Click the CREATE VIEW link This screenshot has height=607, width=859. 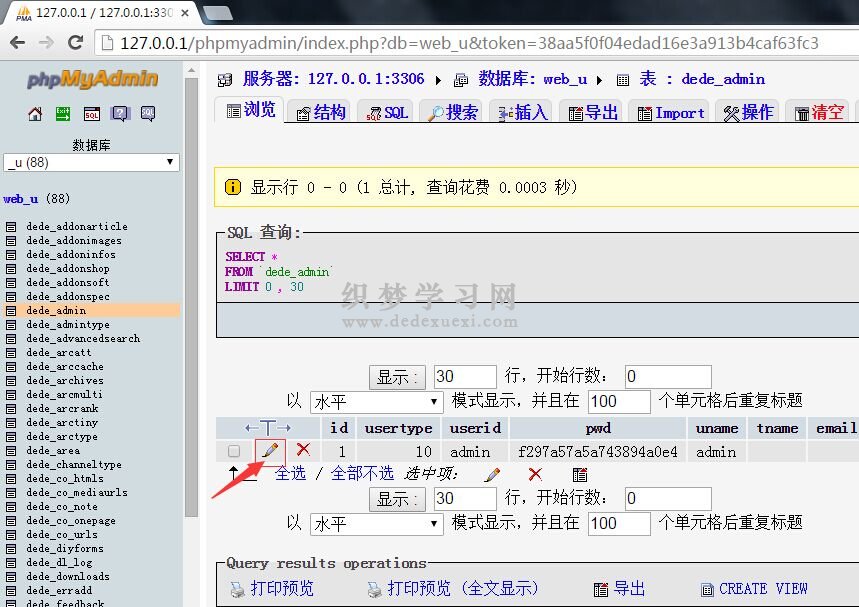[x=763, y=589]
